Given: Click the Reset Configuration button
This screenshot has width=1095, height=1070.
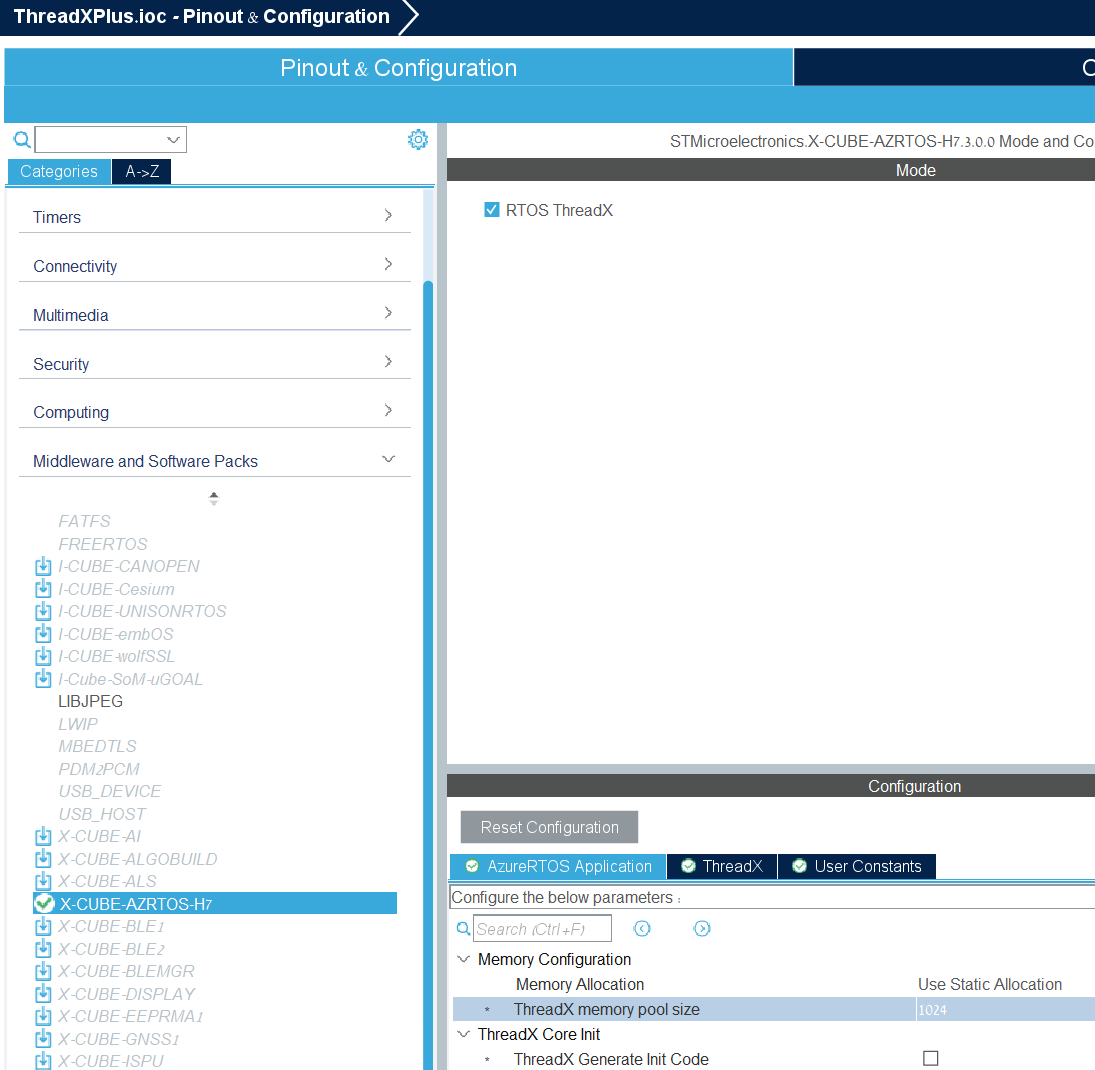Looking at the screenshot, I should click(548, 827).
